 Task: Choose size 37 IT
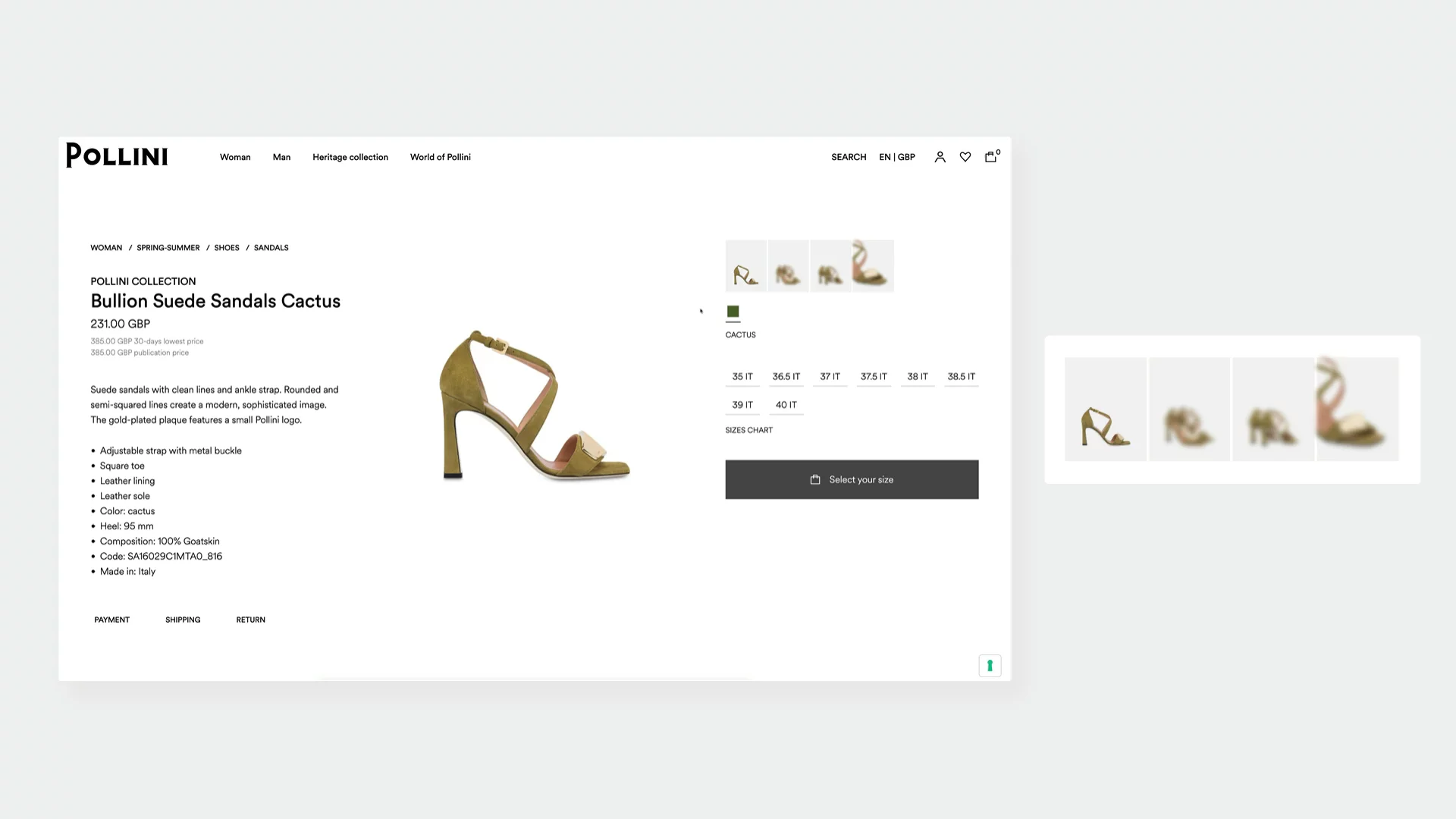click(830, 377)
